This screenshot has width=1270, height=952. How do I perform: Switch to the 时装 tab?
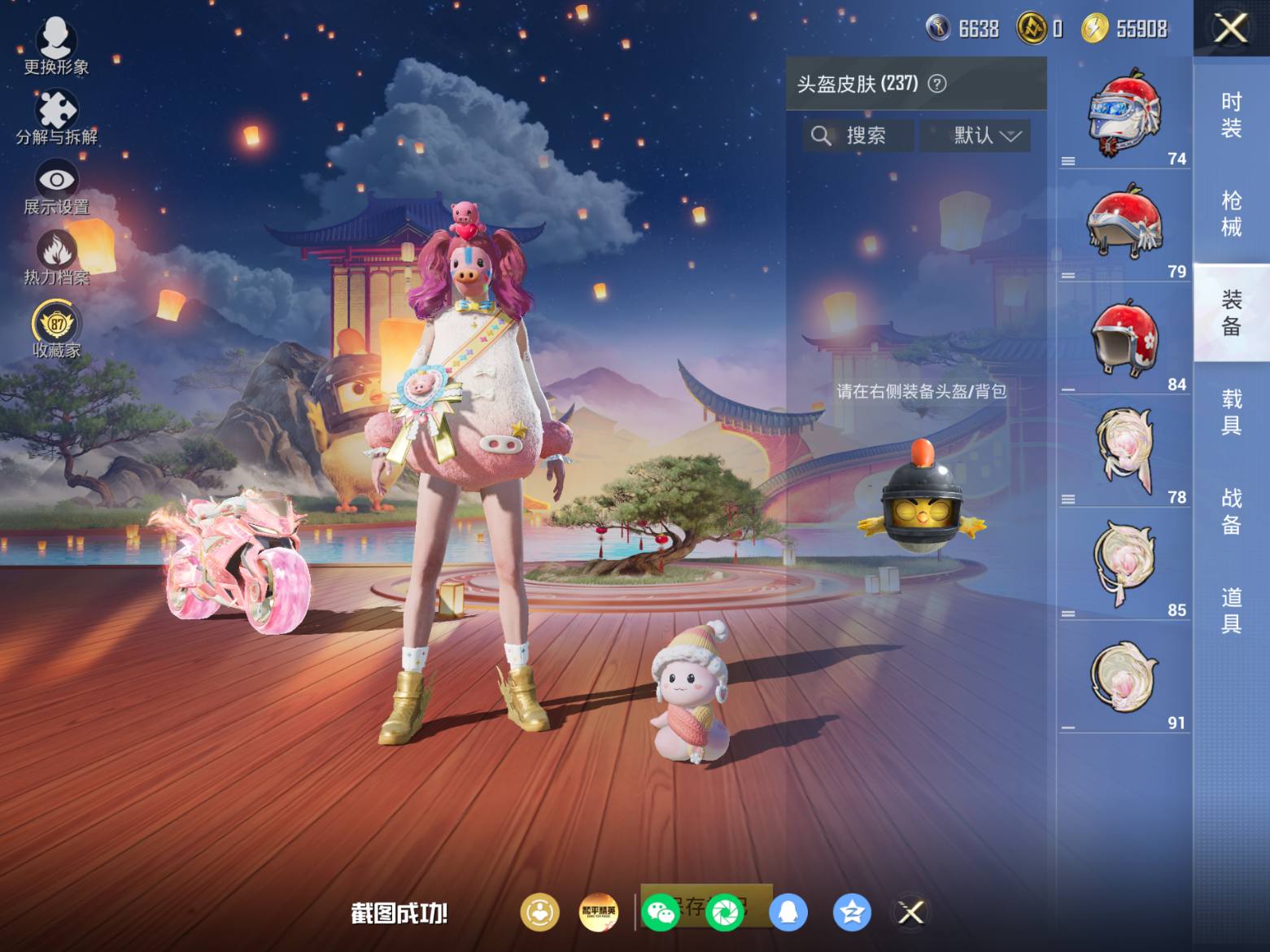click(1232, 115)
